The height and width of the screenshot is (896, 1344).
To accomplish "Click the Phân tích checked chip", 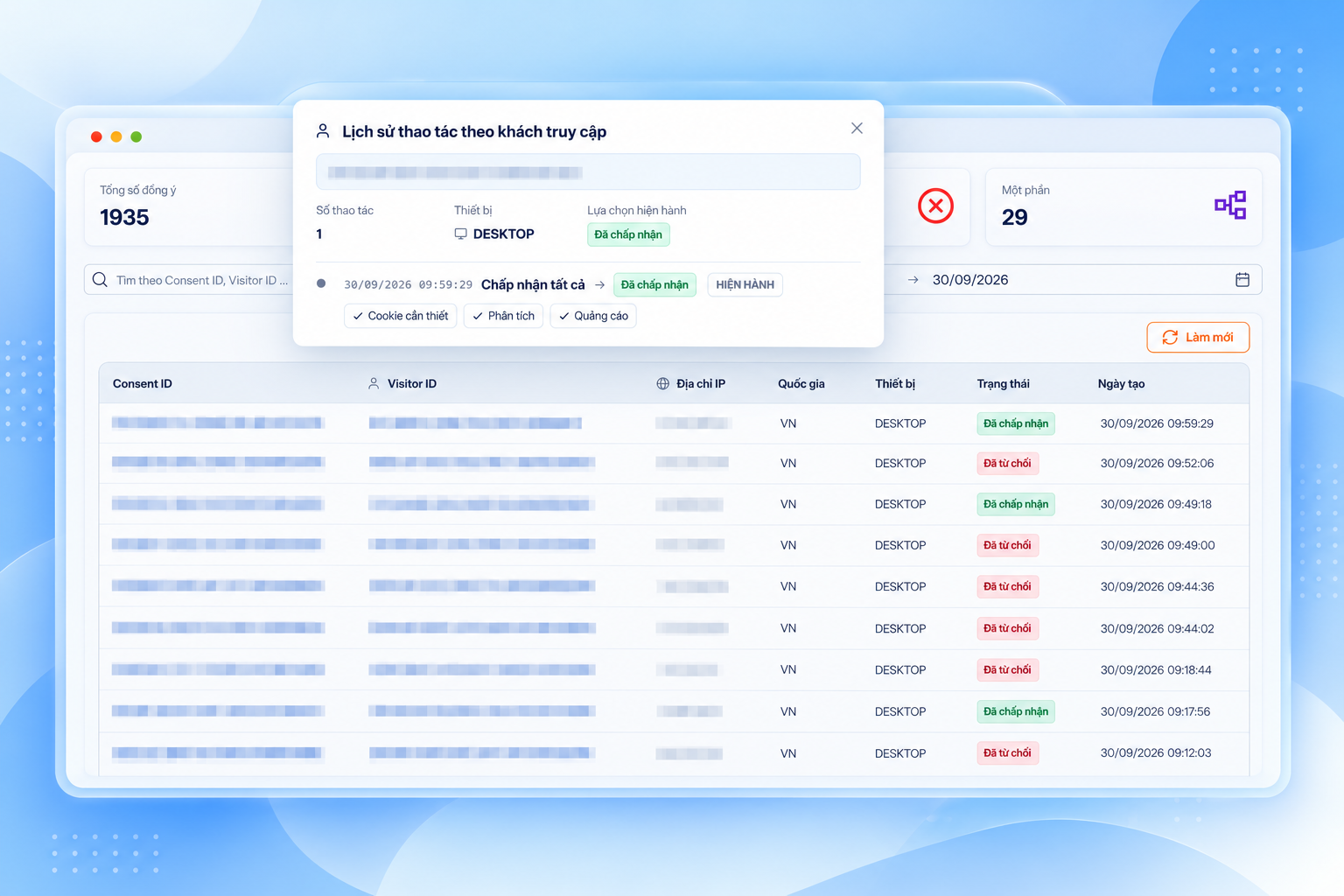I will (503, 316).
